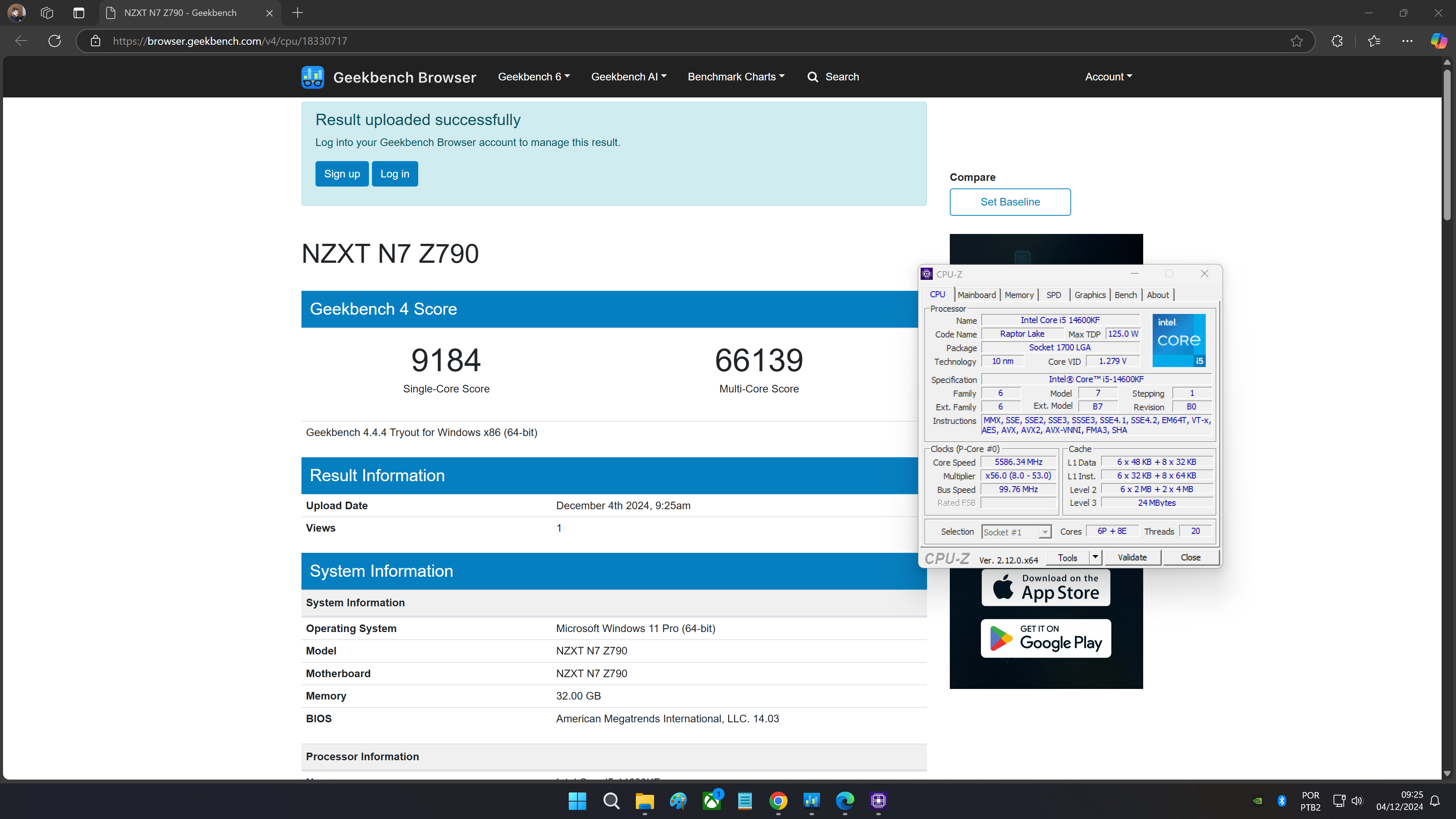The image size is (1456, 819).
Task: Open Google Chrome from taskbar
Action: pyautogui.click(x=778, y=800)
